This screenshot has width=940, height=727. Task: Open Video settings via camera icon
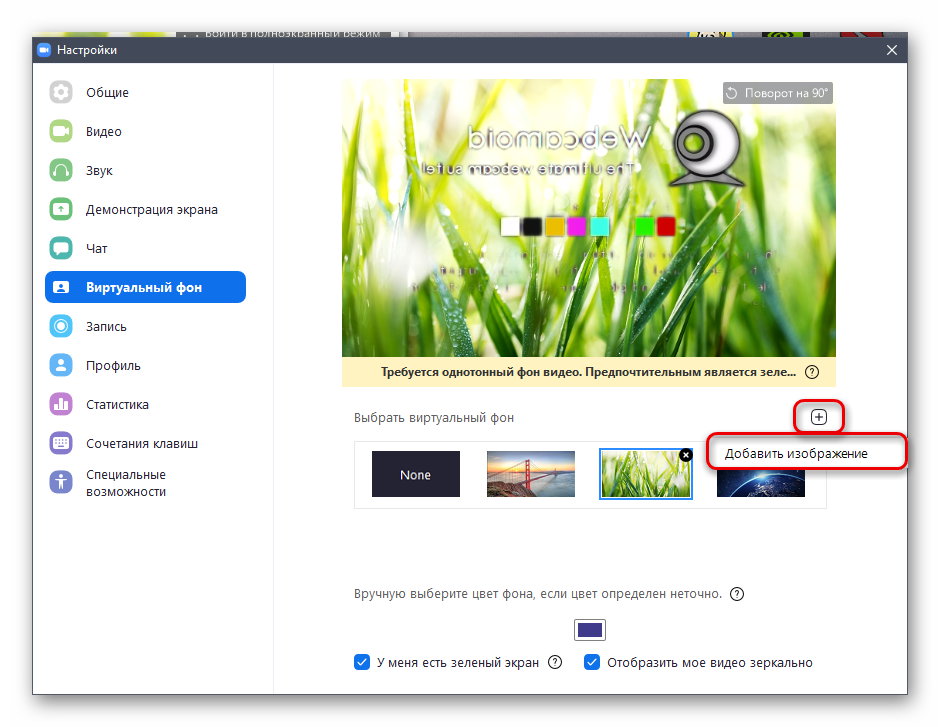[61, 132]
